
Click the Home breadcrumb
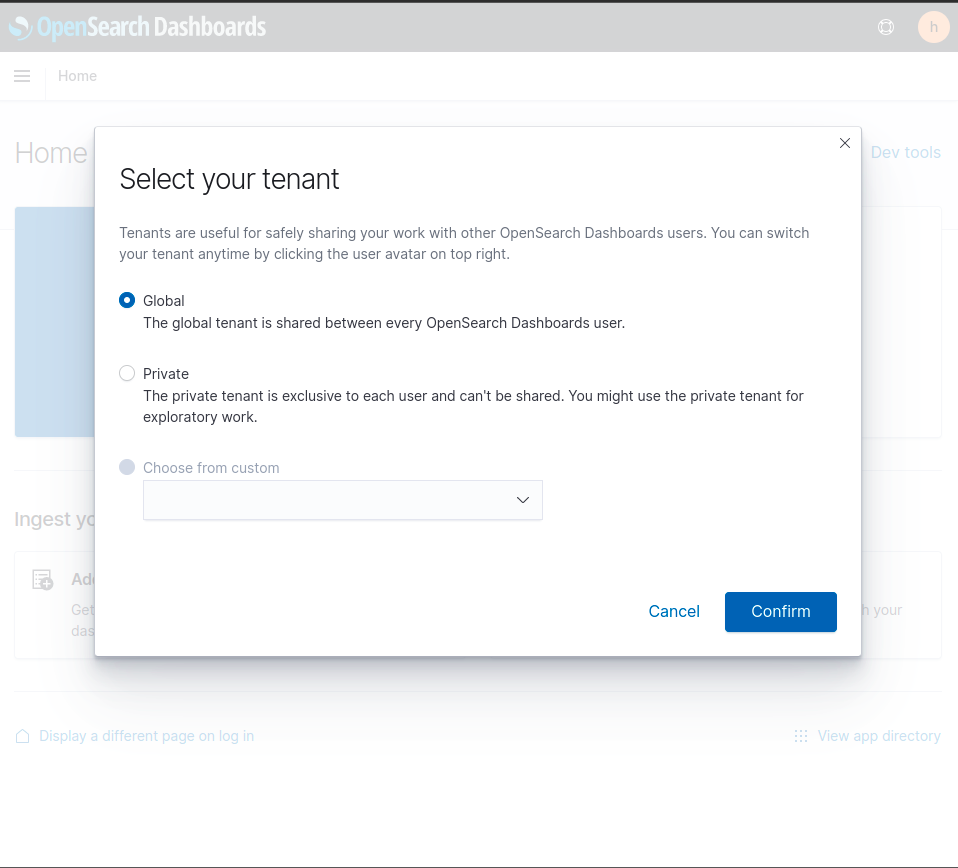77,76
